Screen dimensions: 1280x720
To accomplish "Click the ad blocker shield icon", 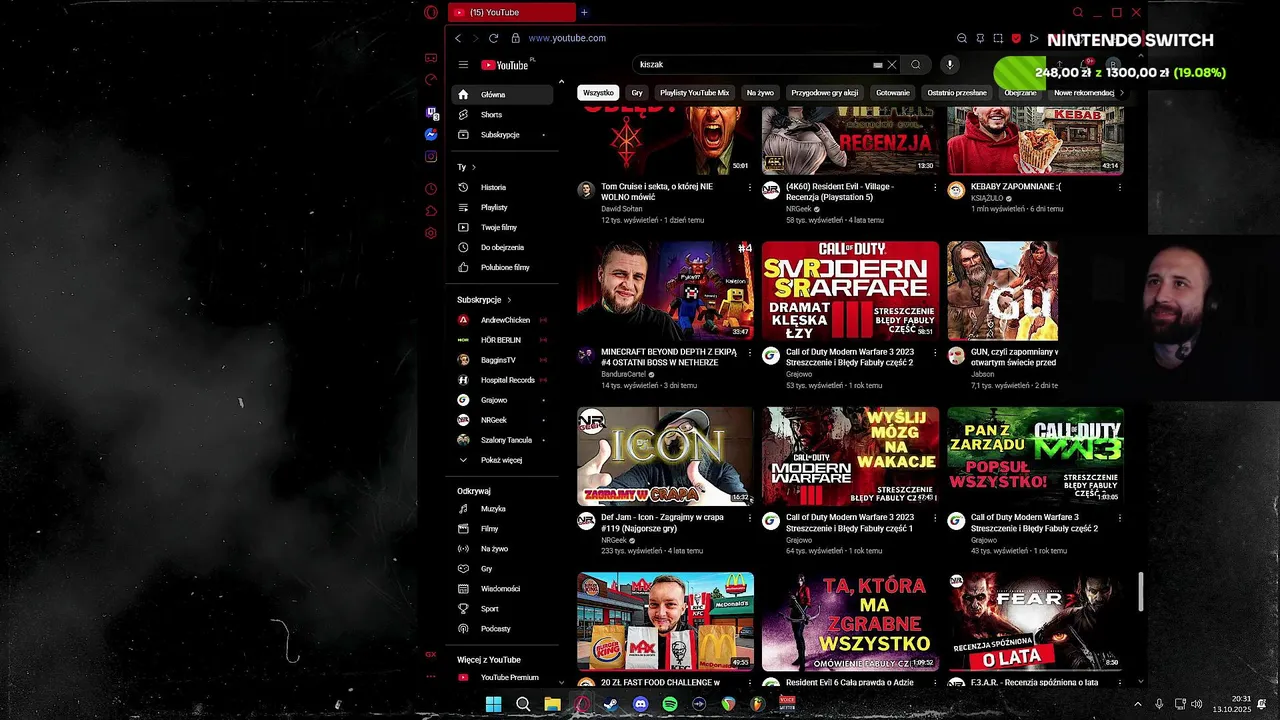I will pyautogui.click(x=1016, y=38).
